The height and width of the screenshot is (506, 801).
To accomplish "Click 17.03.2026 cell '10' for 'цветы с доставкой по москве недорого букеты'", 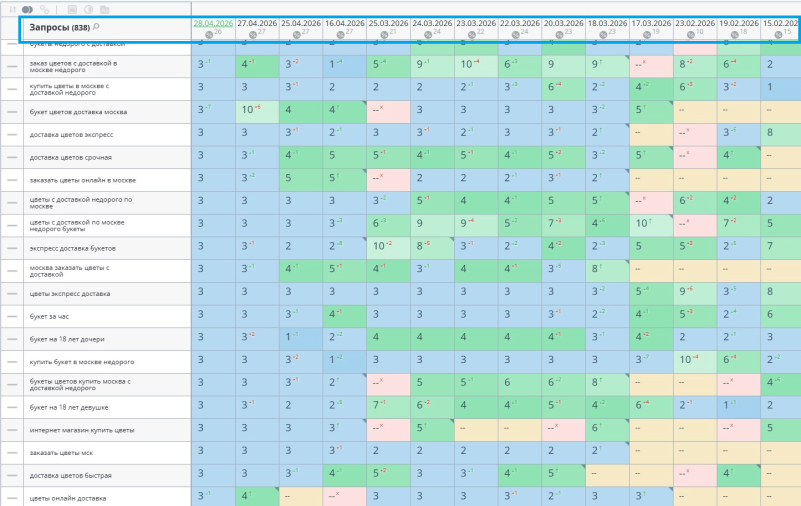I will tap(651, 226).
